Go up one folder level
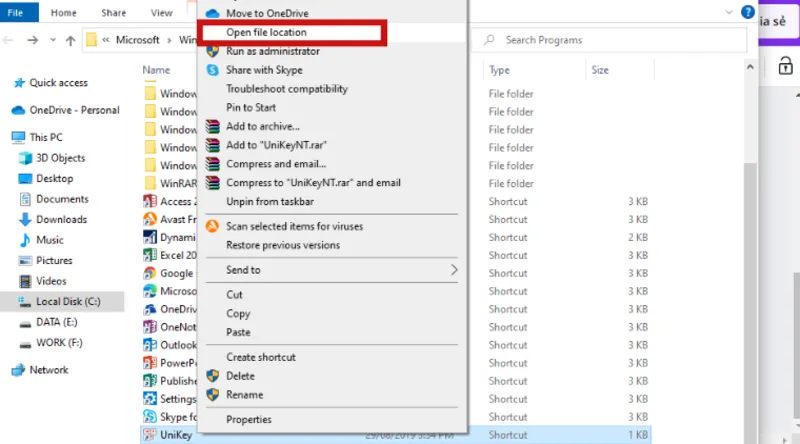This screenshot has width=800, height=444. pyautogui.click(x=70, y=40)
